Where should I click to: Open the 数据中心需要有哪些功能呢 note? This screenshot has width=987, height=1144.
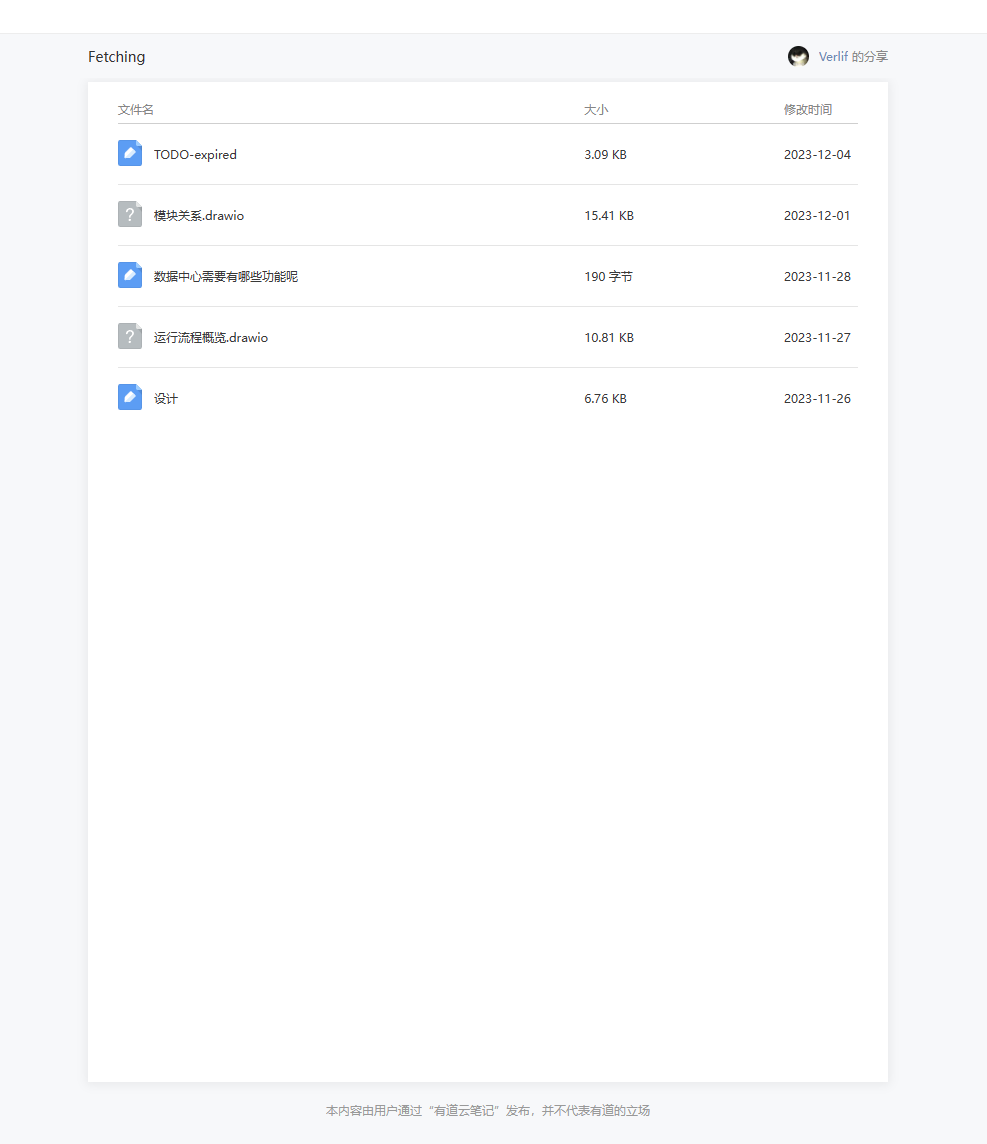tap(226, 277)
